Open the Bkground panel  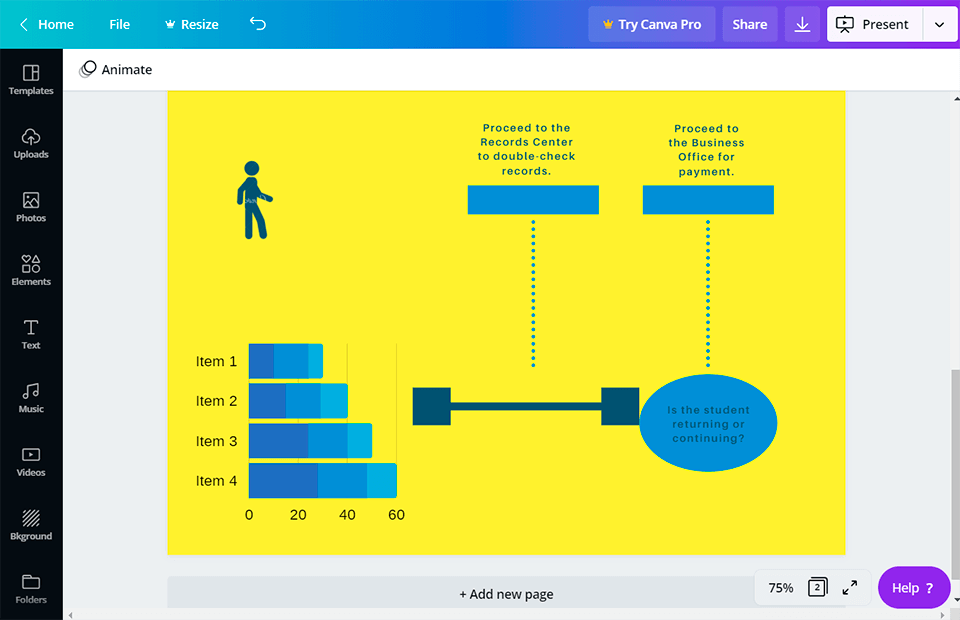click(31, 525)
